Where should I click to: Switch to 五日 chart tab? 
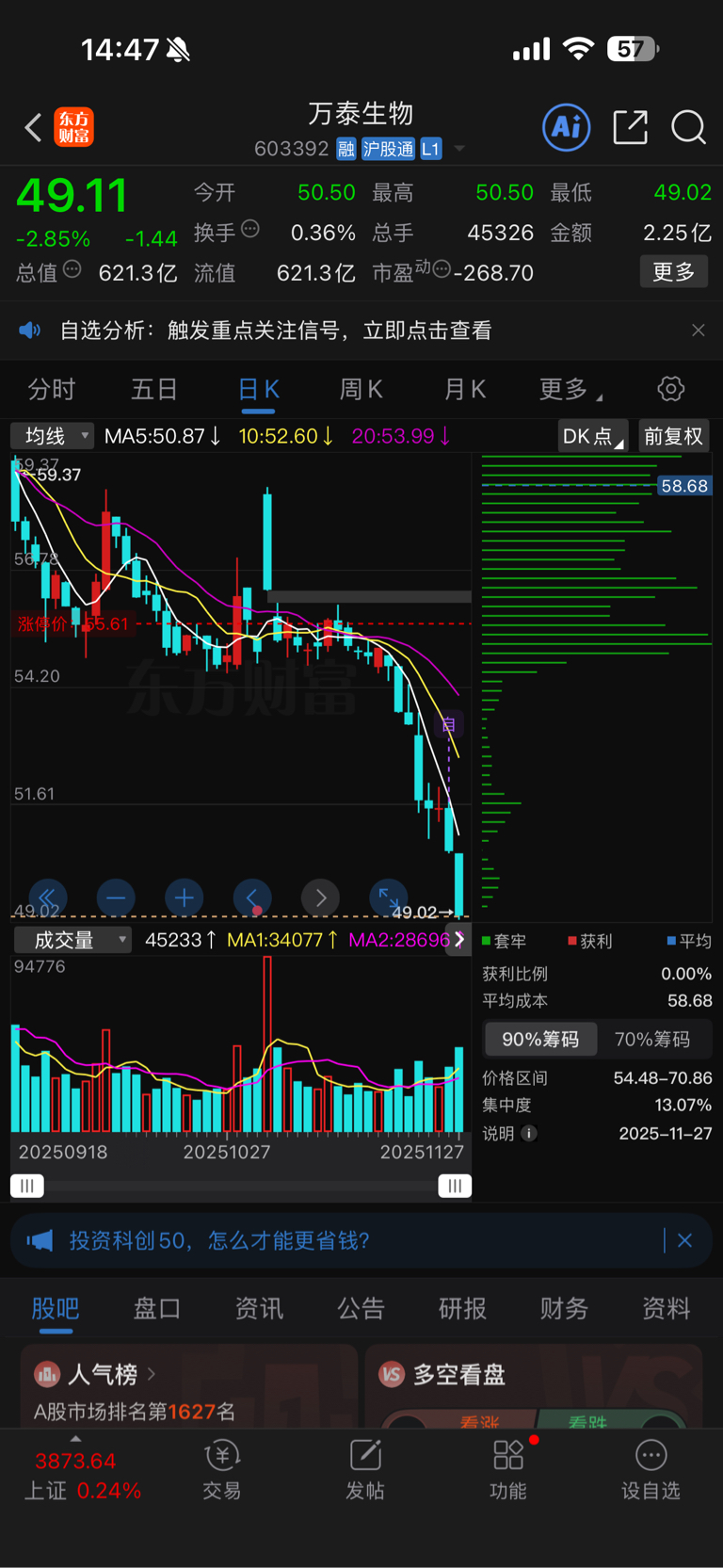click(x=154, y=389)
